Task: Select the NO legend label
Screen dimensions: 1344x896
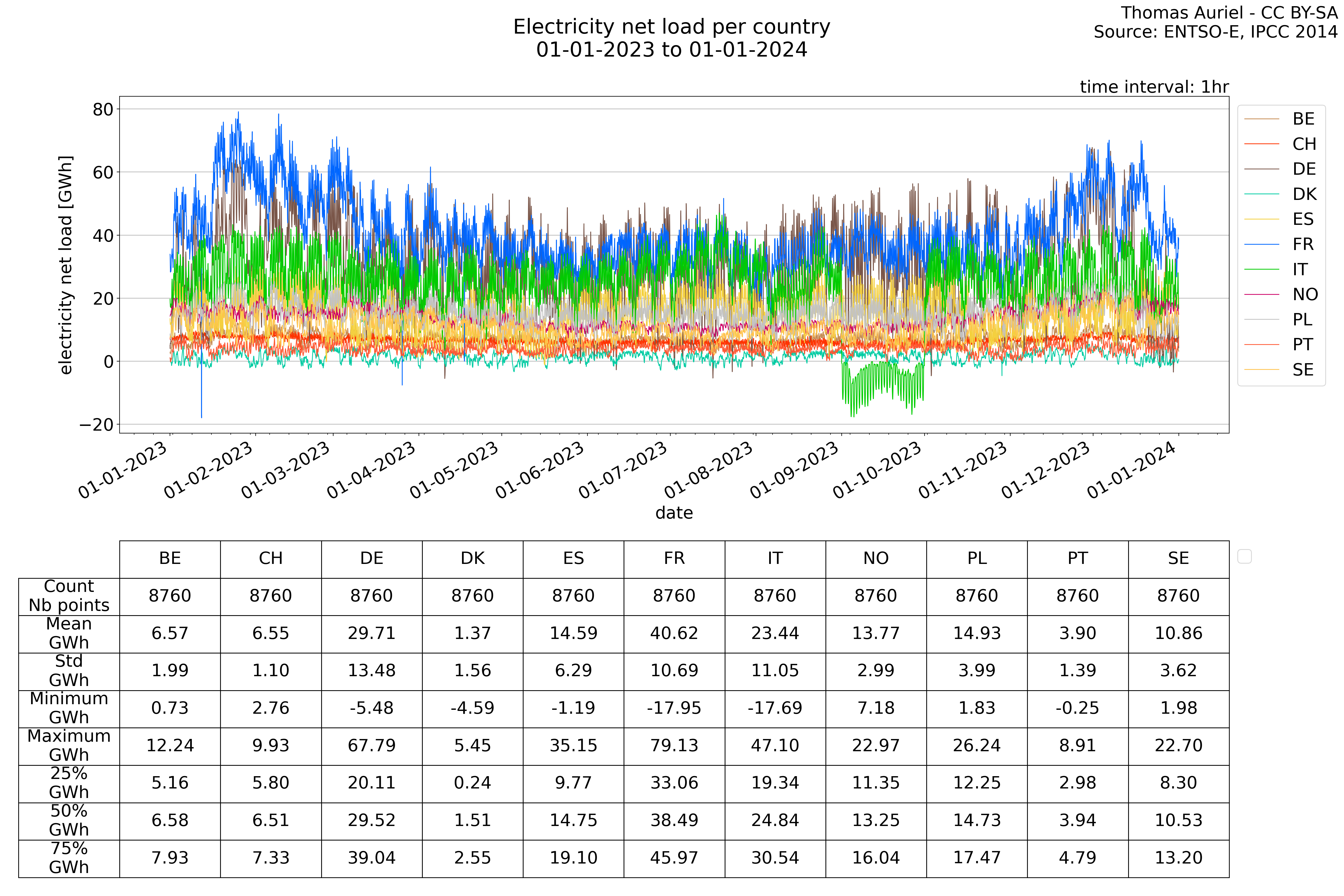Action: [x=1305, y=295]
